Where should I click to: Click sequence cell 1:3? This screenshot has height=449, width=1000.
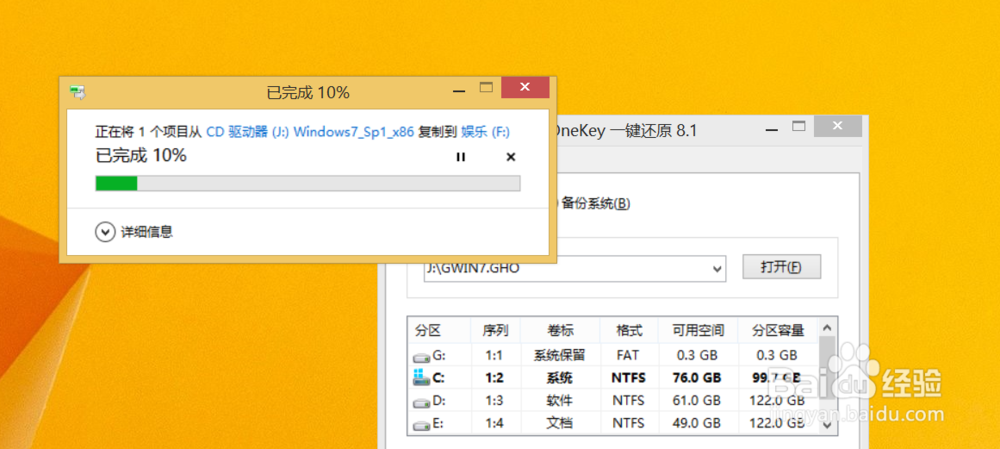493,401
